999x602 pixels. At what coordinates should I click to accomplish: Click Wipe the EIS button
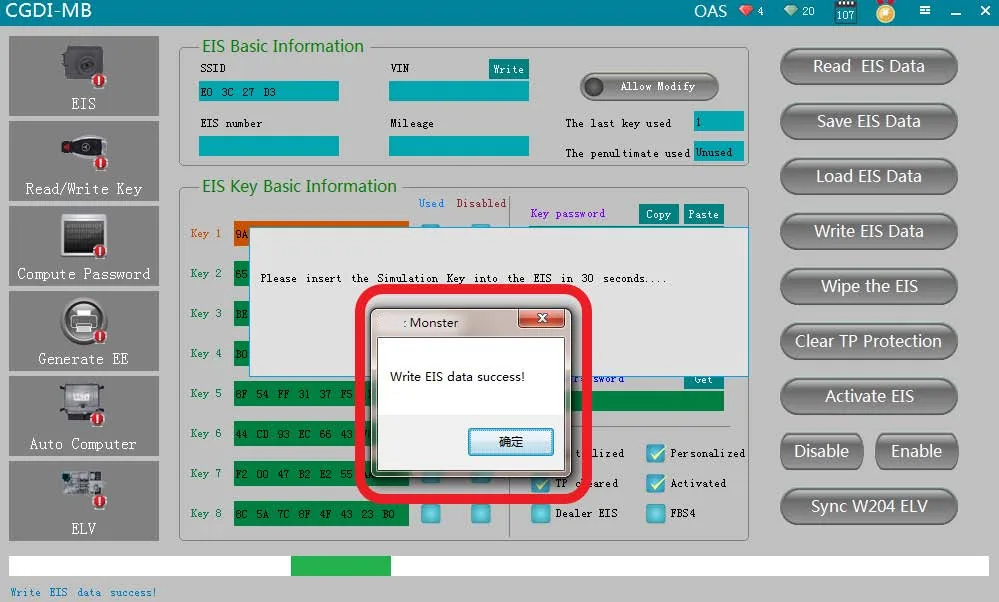(868, 286)
